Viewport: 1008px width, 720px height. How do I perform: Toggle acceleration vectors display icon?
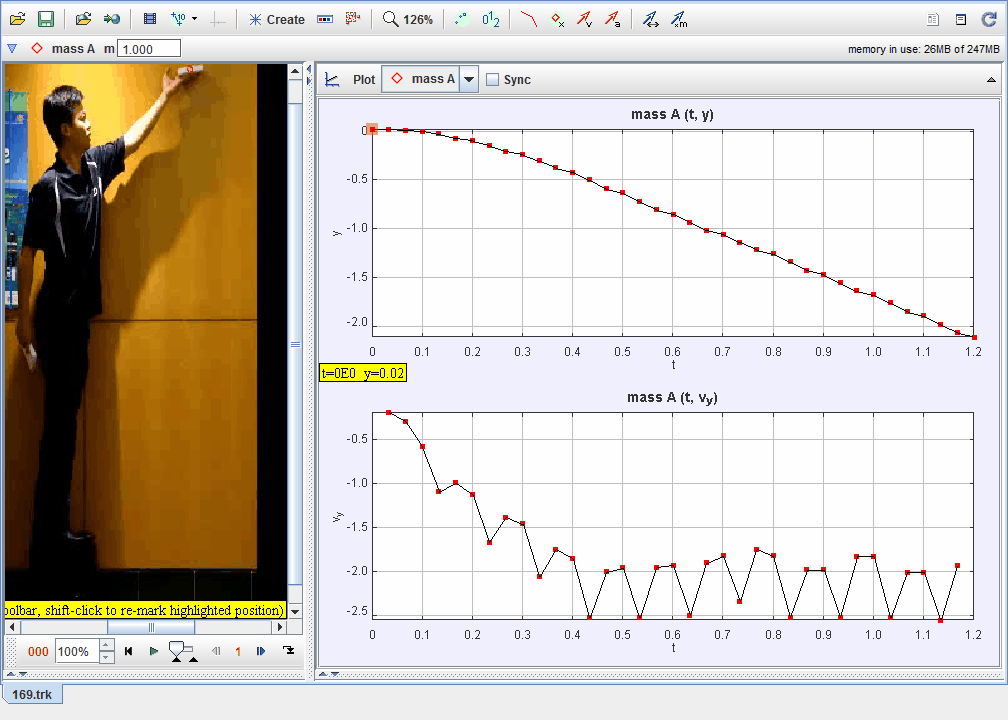click(x=612, y=19)
